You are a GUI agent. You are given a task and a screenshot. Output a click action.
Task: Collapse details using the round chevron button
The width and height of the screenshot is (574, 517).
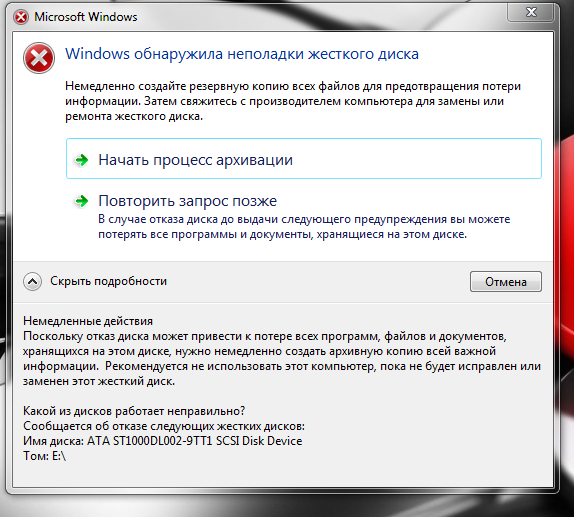coord(32,281)
